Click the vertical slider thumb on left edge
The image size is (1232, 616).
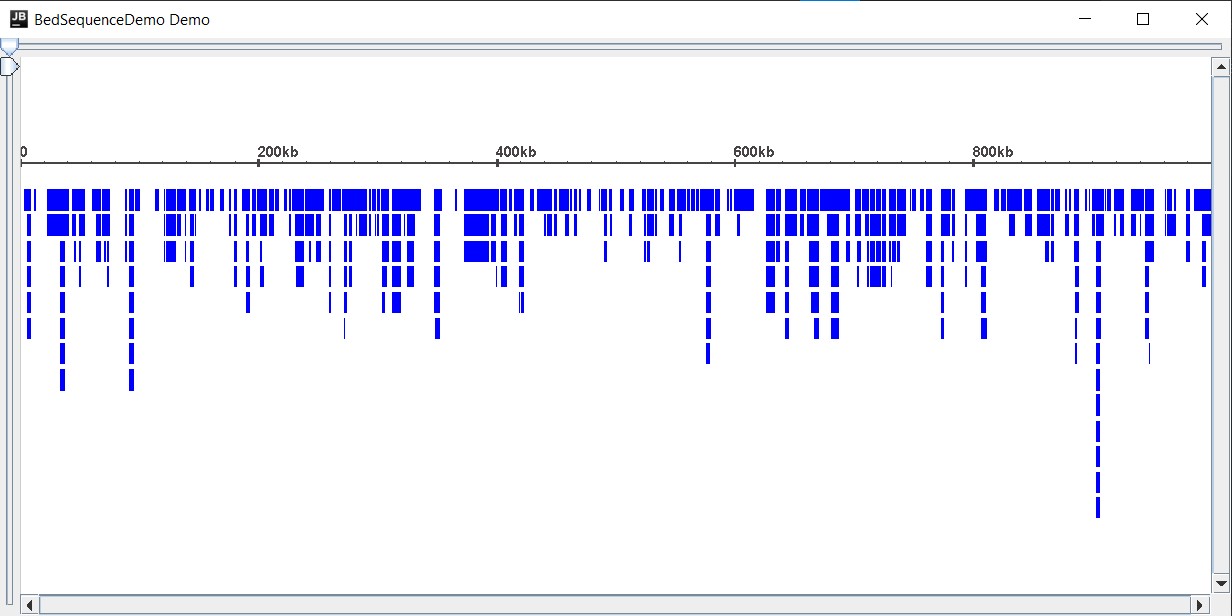click(x=8, y=67)
